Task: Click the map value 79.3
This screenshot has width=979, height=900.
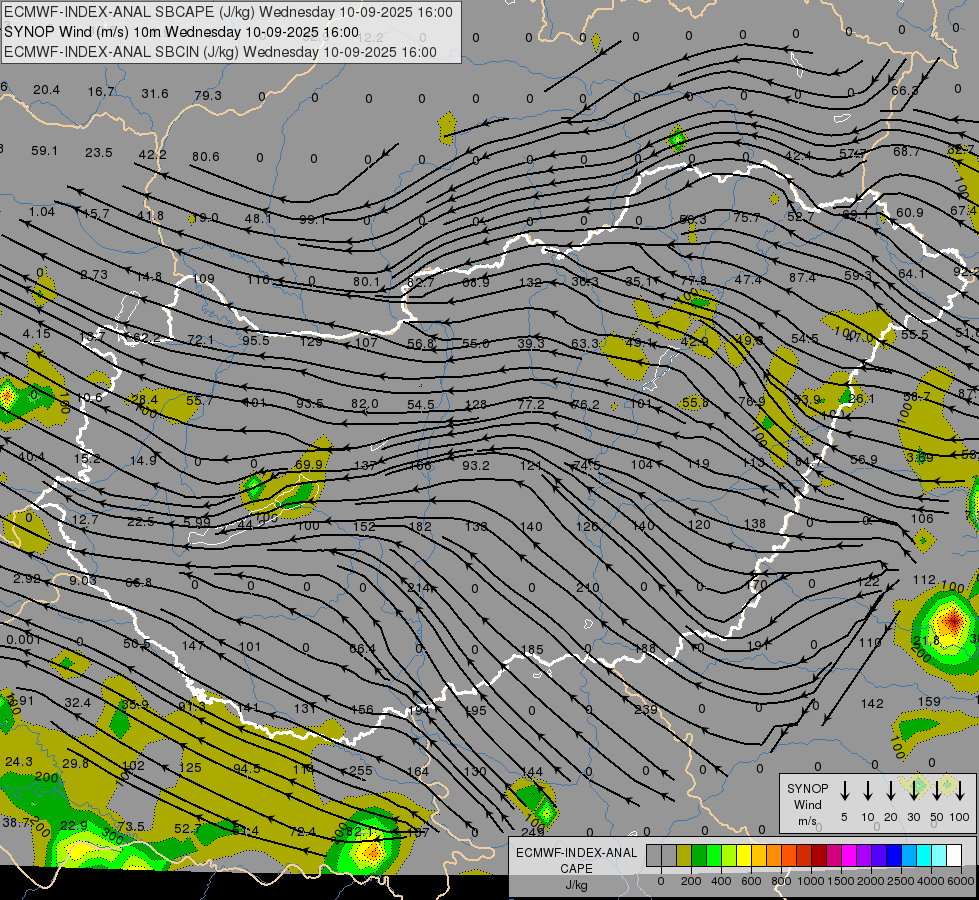Action: (208, 96)
